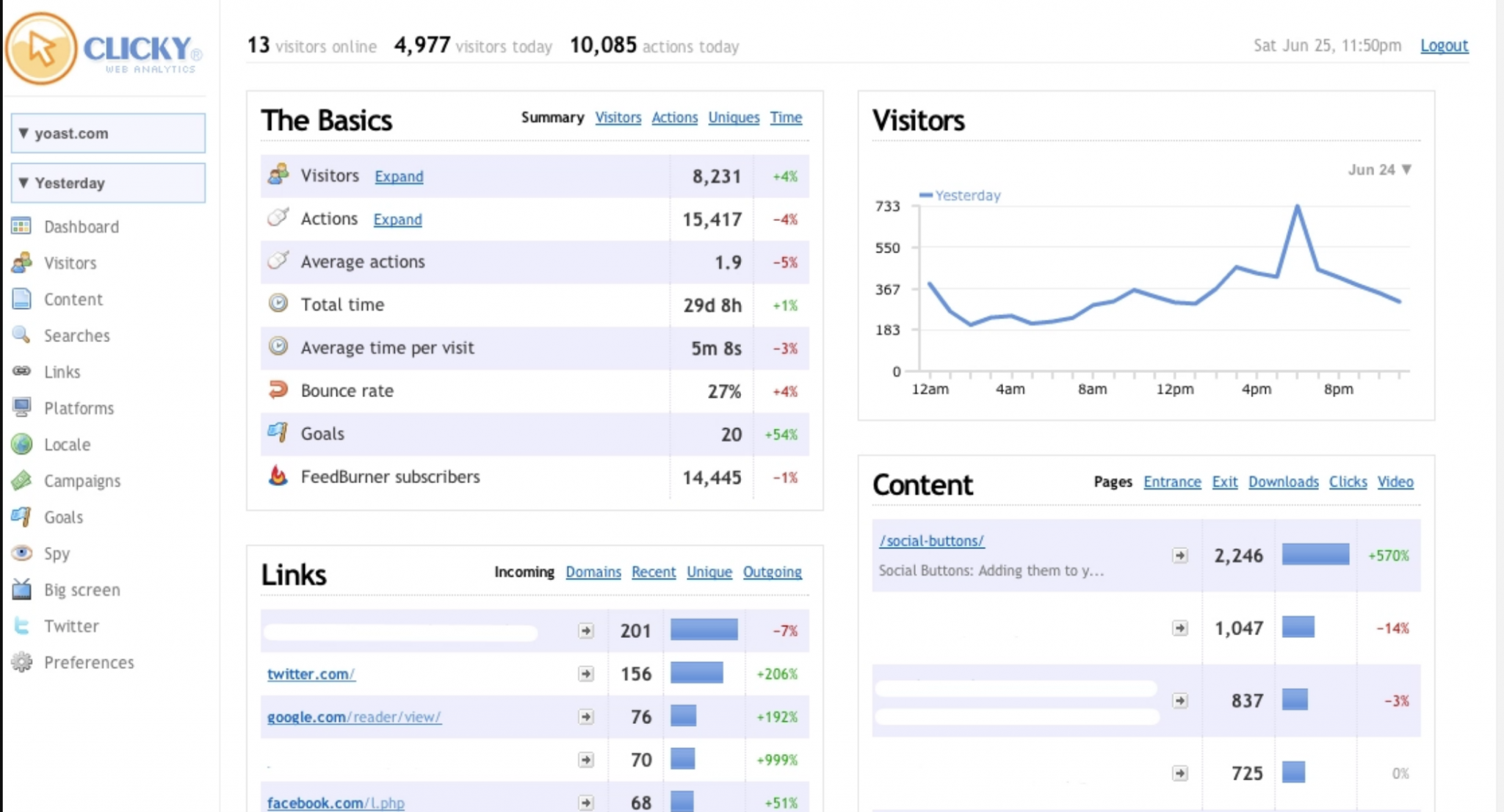
Task: Open Searches via the magnifier icon
Action: click(x=20, y=336)
